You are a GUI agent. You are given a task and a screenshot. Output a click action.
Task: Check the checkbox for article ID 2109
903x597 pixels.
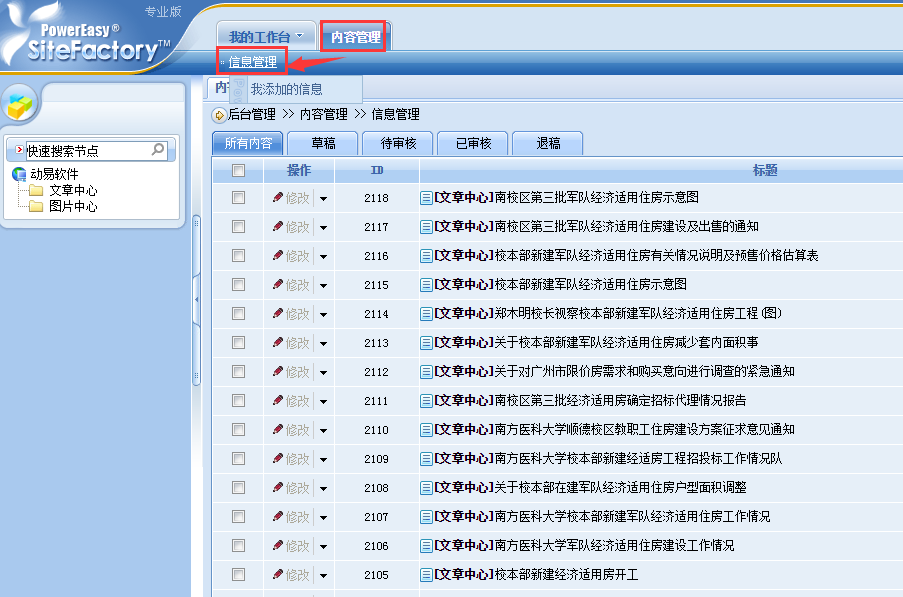pyautogui.click(x=238, y=459)
